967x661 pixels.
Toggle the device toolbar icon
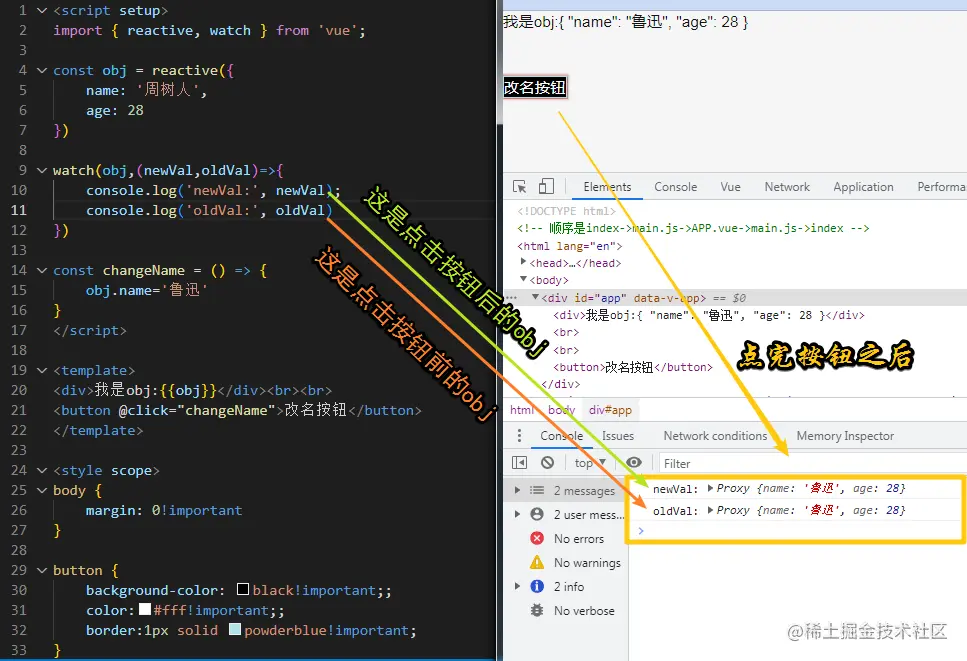point(546,186)
